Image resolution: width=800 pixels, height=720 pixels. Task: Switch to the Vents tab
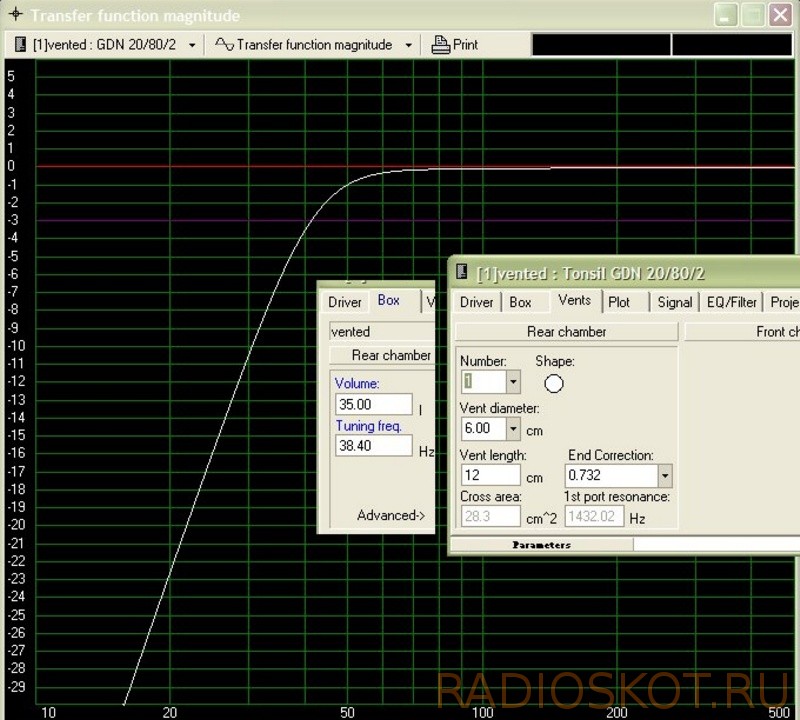[x=574, y=300]
